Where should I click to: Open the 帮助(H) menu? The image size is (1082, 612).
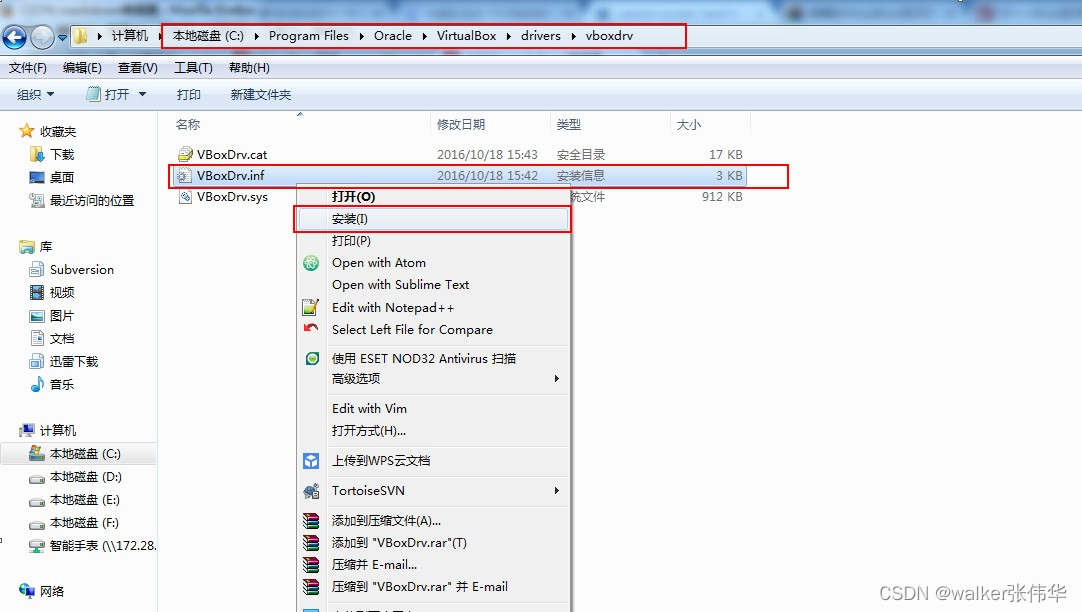click(x=249, y=68)
